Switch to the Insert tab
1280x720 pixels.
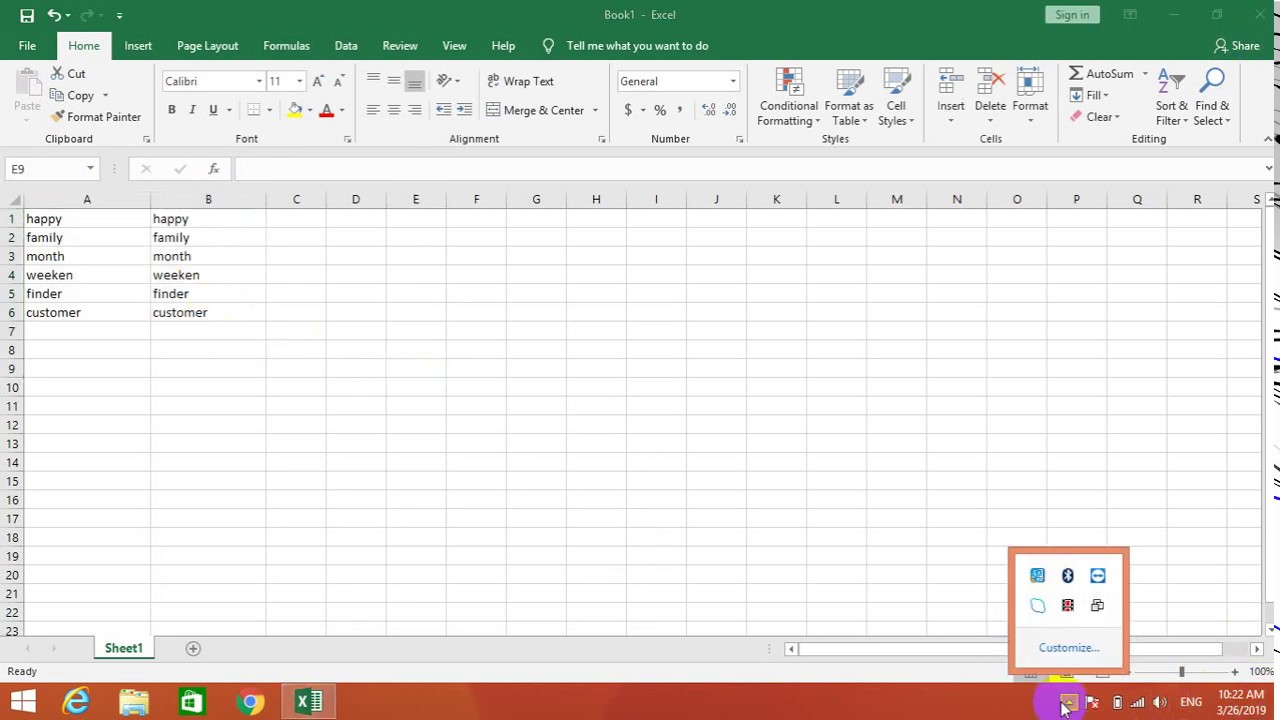tap(138, 46)
